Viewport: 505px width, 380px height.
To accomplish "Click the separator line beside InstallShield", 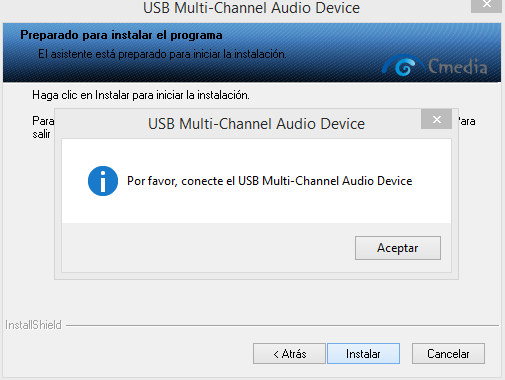I will click(x=282, y=325).
